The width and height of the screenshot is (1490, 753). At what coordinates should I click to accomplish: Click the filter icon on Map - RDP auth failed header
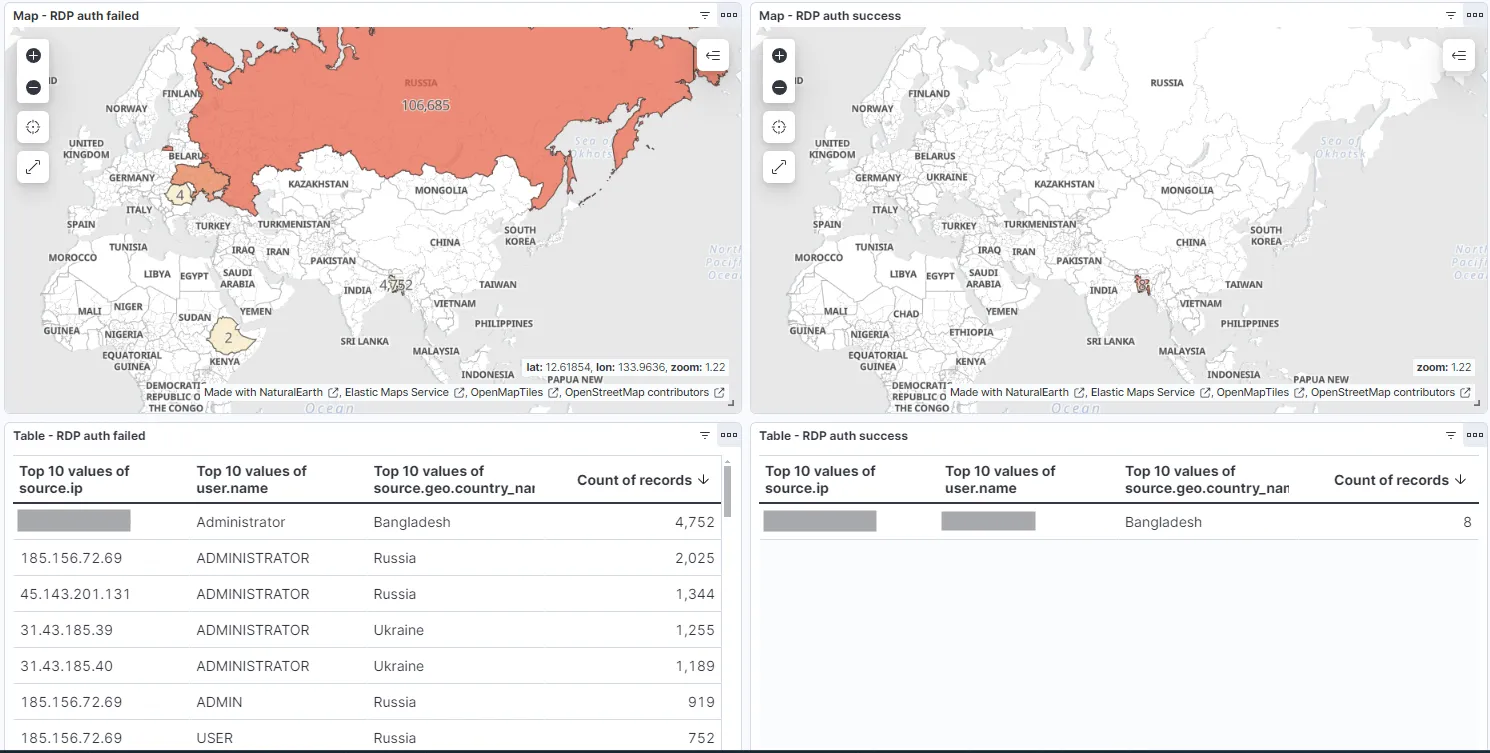(705, 15)
